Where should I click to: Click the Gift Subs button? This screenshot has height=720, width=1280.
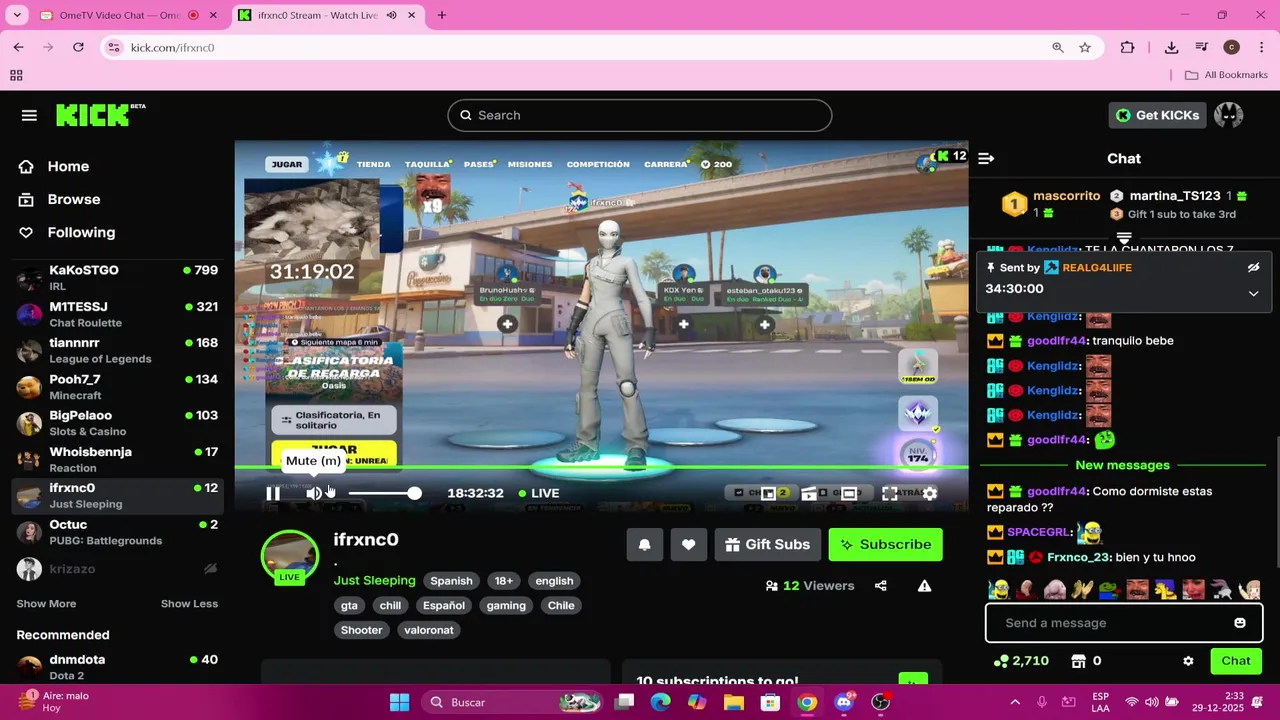point(767,544)
